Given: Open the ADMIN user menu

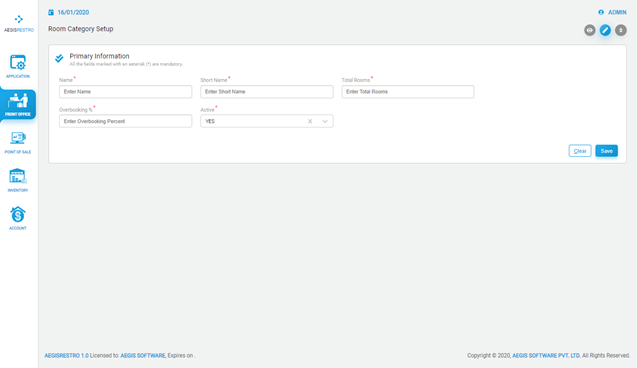Looking at the screenshot, I should point(612,12).
